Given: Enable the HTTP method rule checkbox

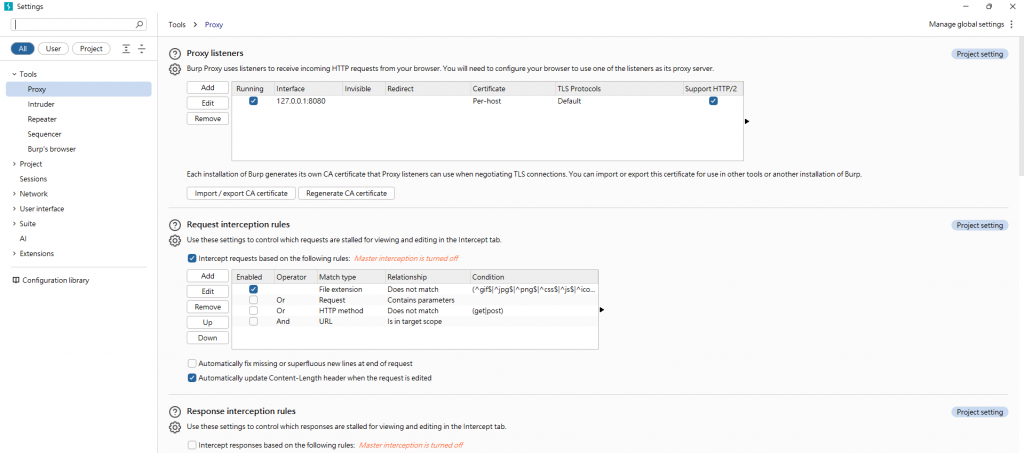Looking at the screenshot, I should coord(253,311).
